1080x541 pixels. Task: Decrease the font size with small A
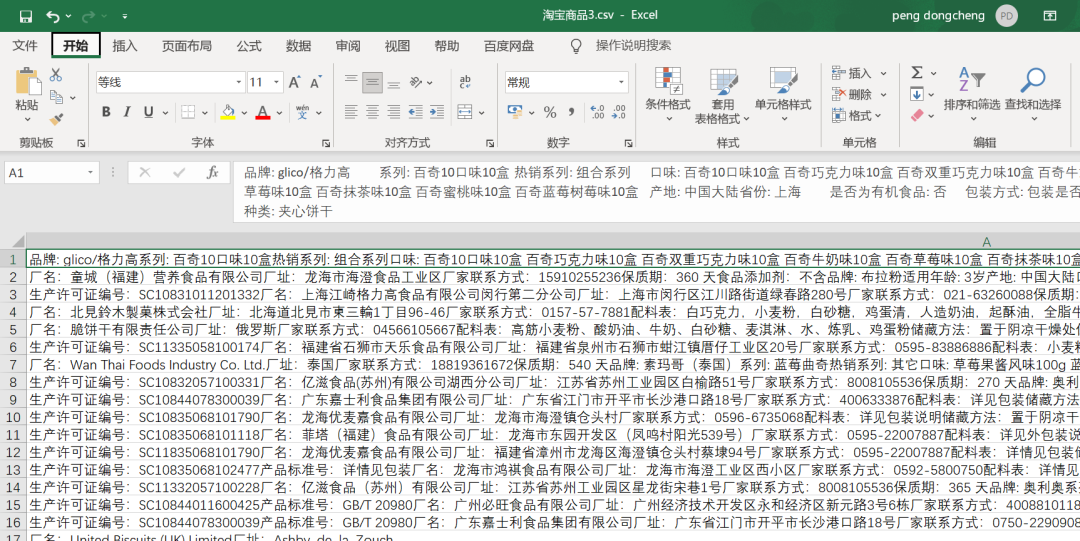315,83
